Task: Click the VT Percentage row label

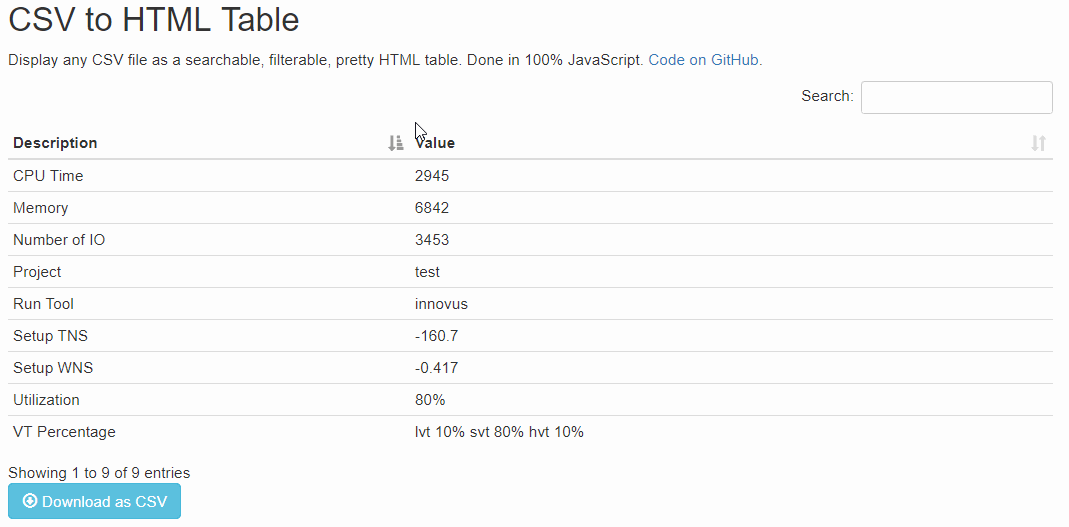Action: [x=64, y=432]
